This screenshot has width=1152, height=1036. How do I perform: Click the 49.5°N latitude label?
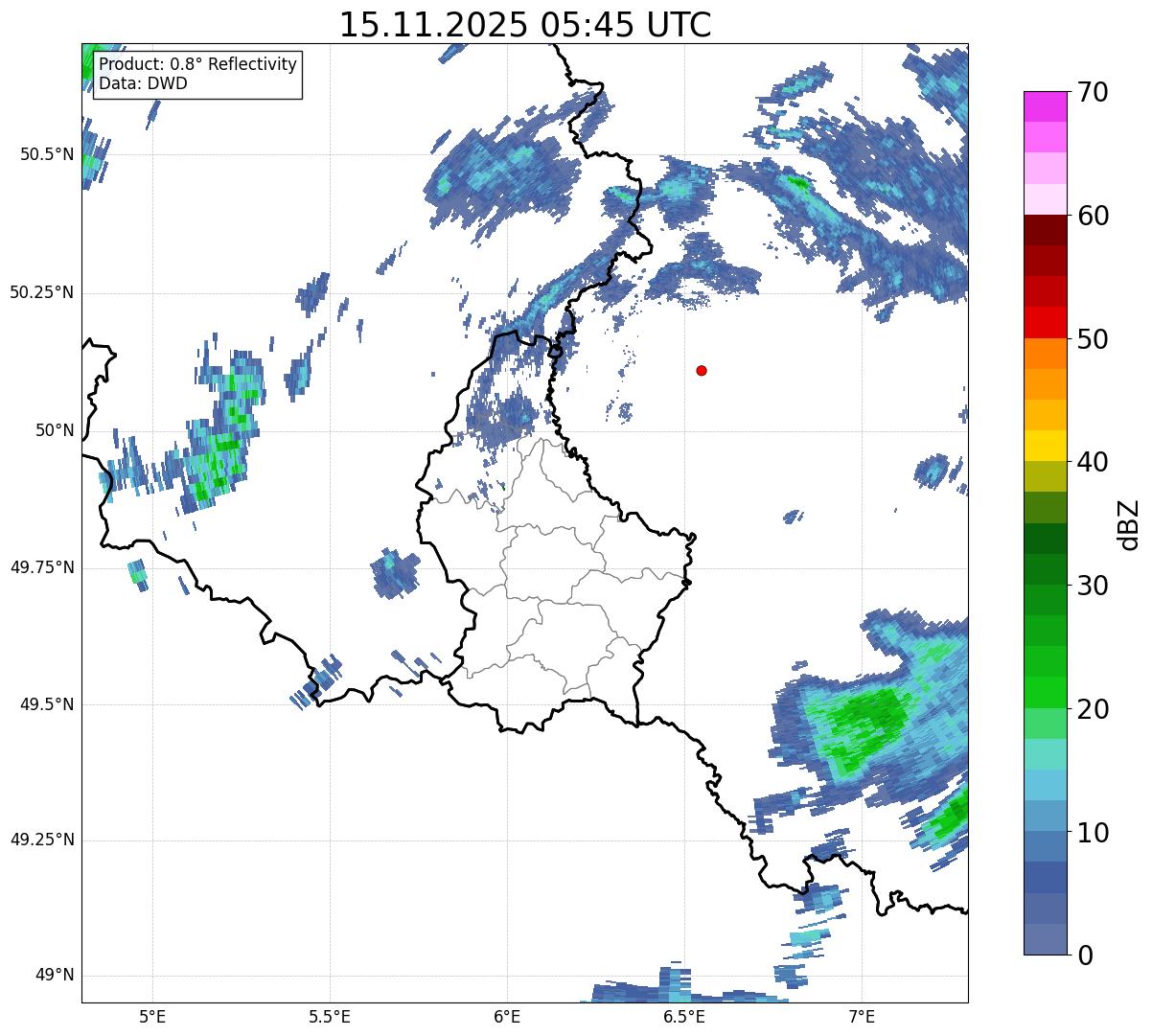(46, 704)
